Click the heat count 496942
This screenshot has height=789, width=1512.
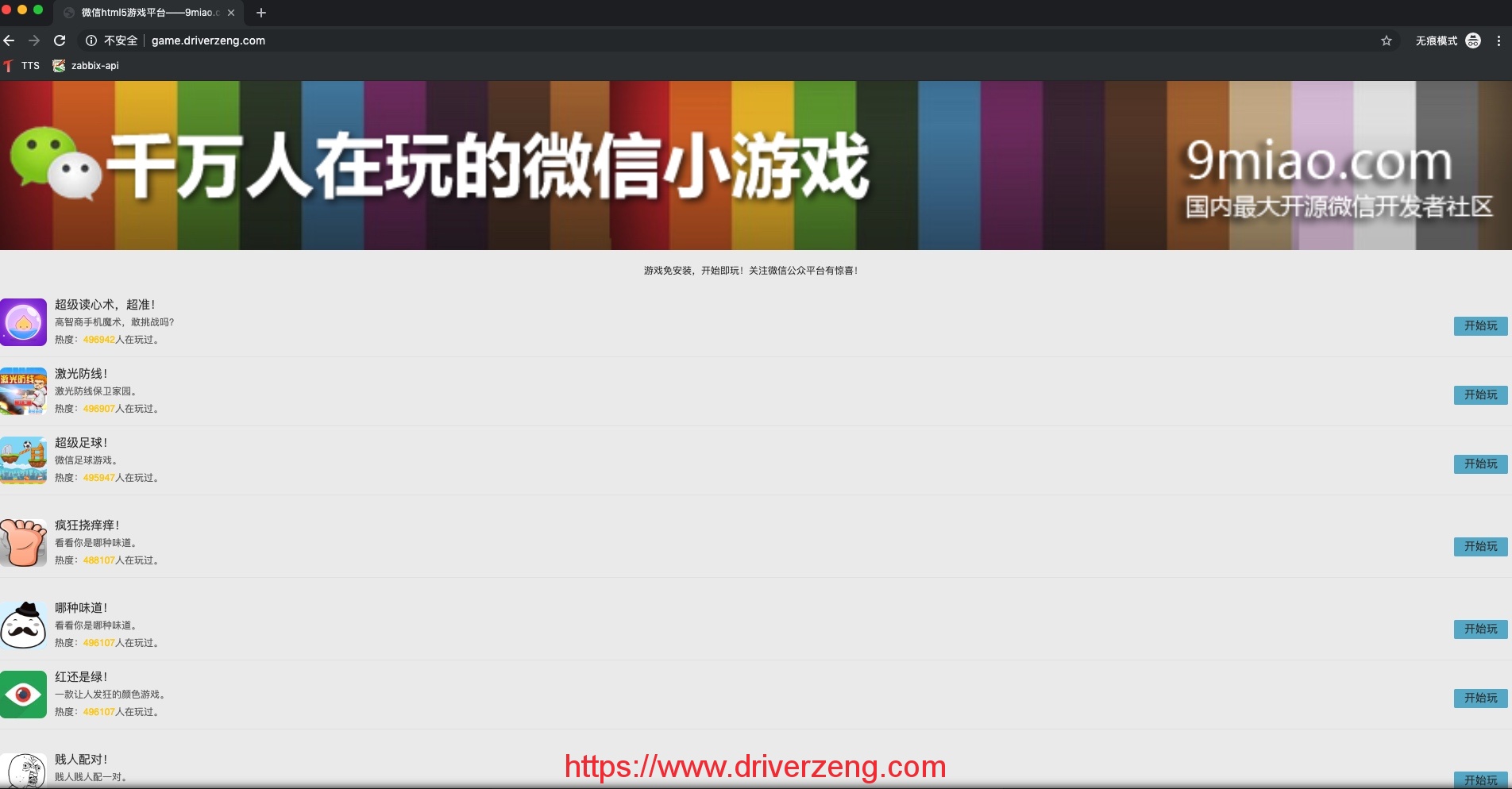pyautogui.click(x=99, y=340)
